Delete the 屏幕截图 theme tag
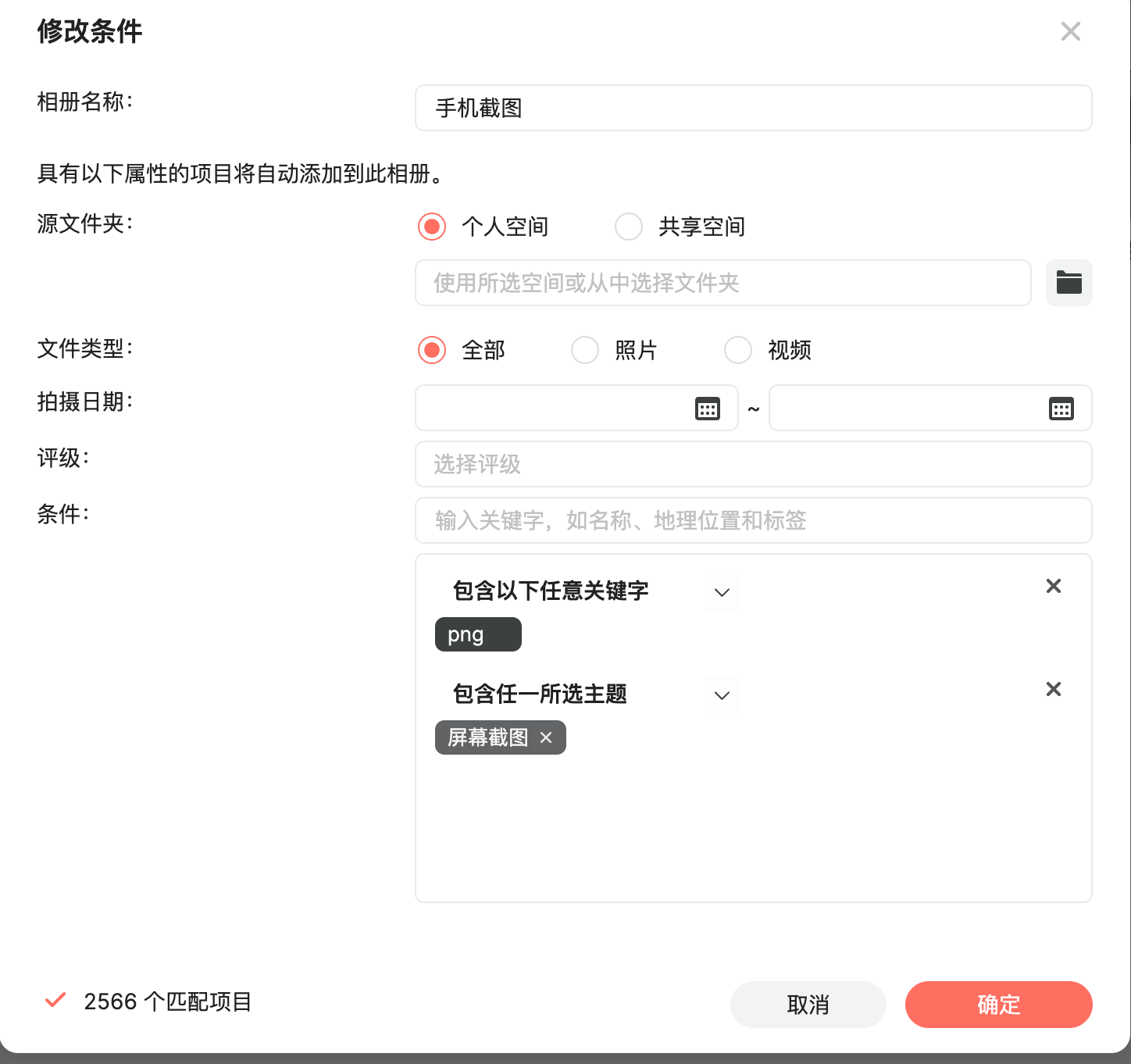This screenshot has width=1131, height=1064. [546, 737]
